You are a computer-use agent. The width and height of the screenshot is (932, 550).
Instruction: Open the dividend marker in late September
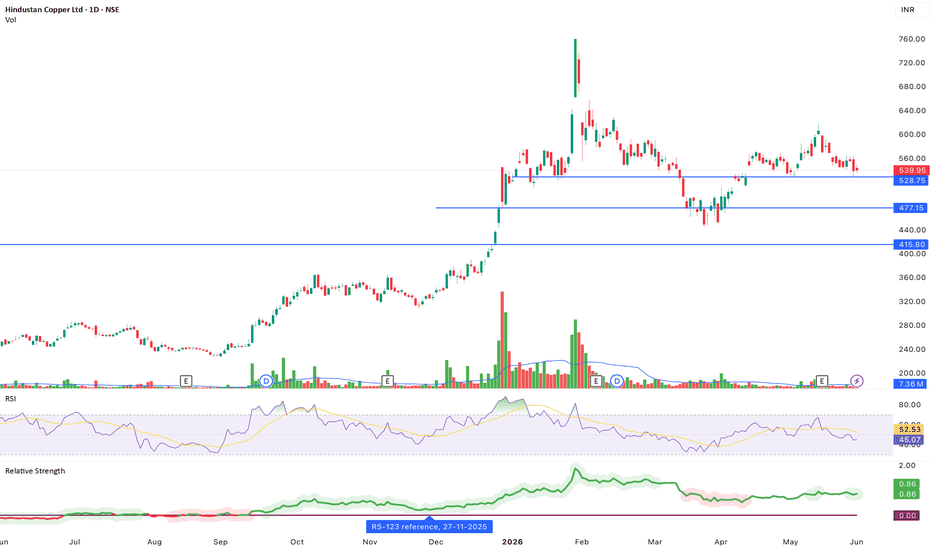coord(266,381)
